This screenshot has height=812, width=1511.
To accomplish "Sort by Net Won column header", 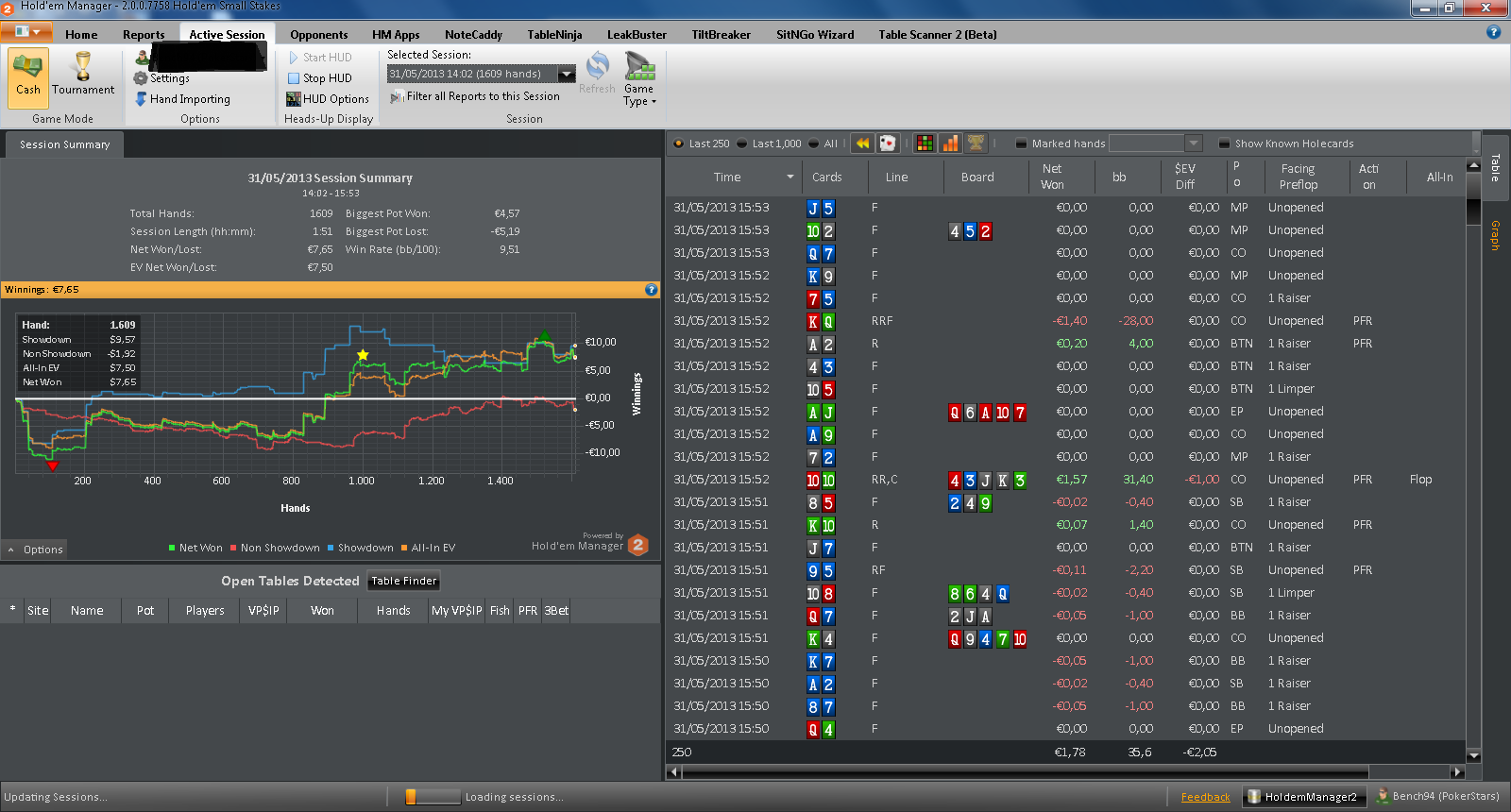I will pos(1052,178).
